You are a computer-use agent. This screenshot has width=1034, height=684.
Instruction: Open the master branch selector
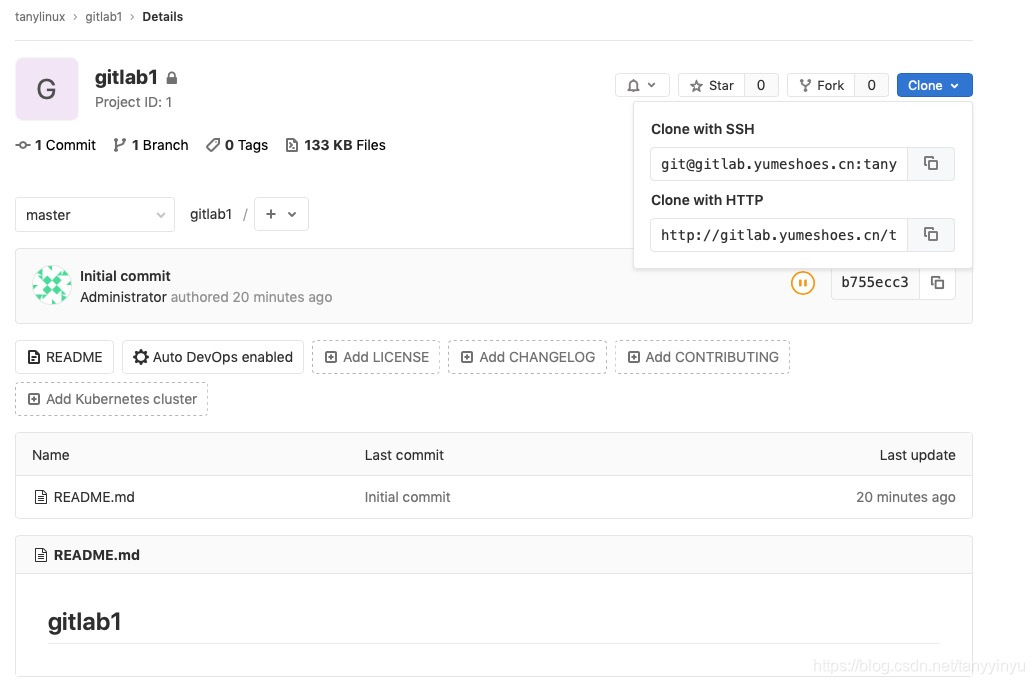pos(95,215)
